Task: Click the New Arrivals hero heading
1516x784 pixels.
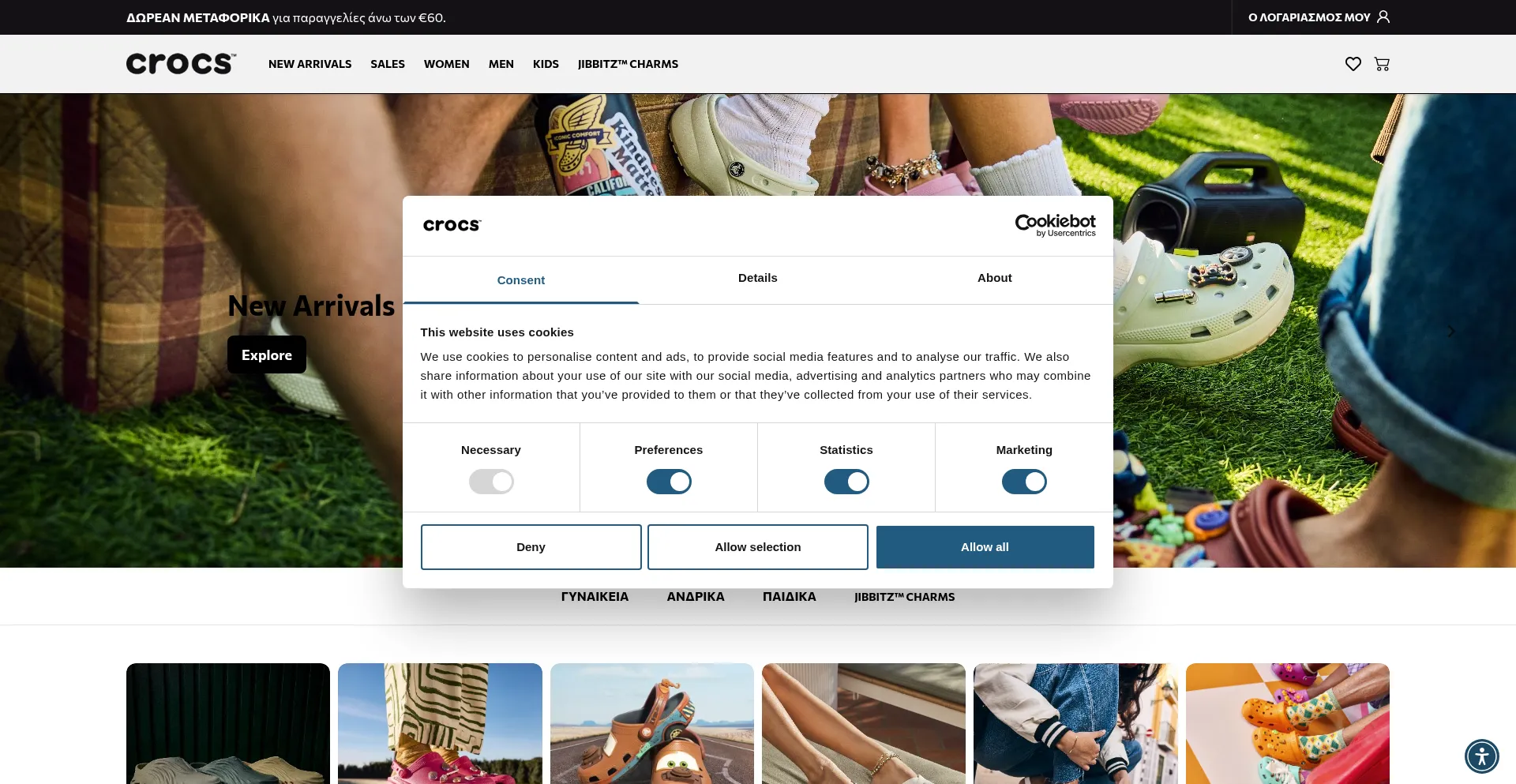Action: coord(311,306)
